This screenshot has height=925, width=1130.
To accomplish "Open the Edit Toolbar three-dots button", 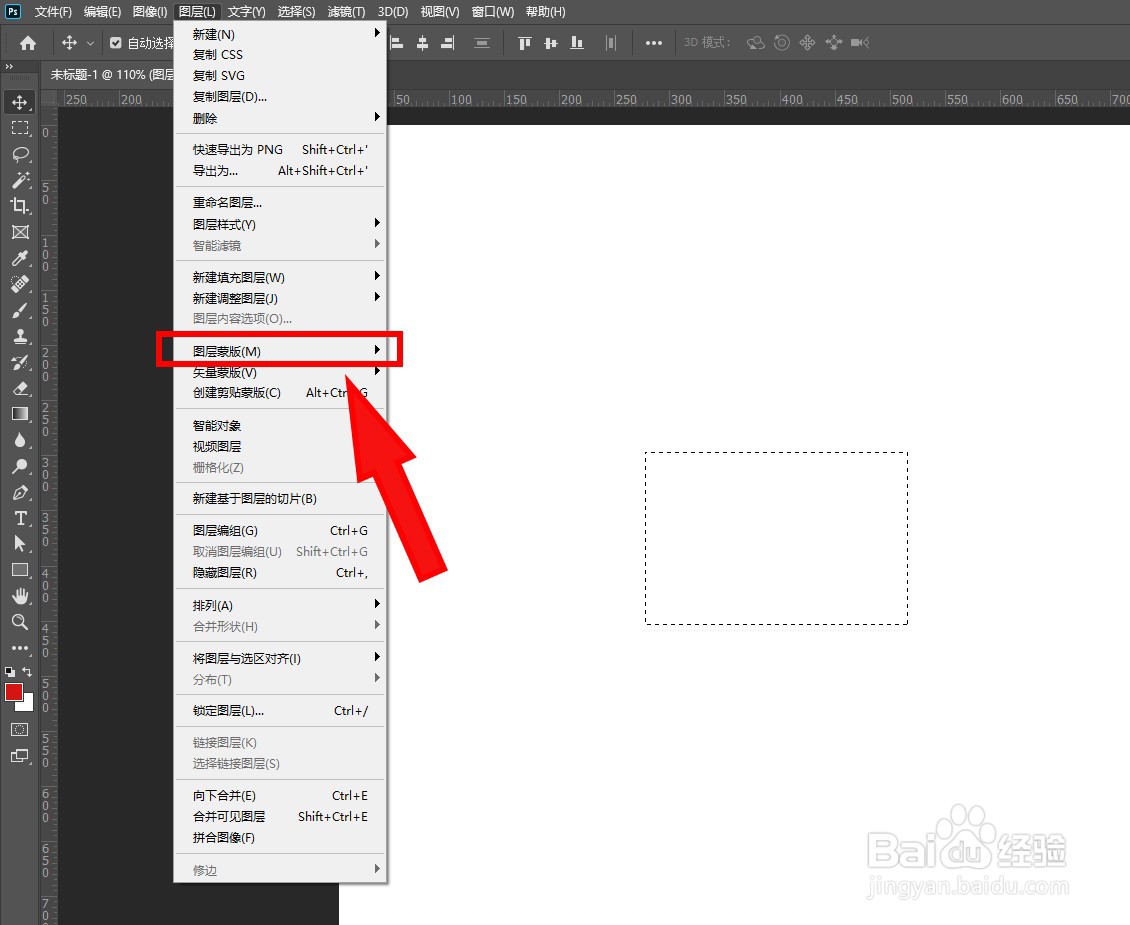I will point(19,648).
